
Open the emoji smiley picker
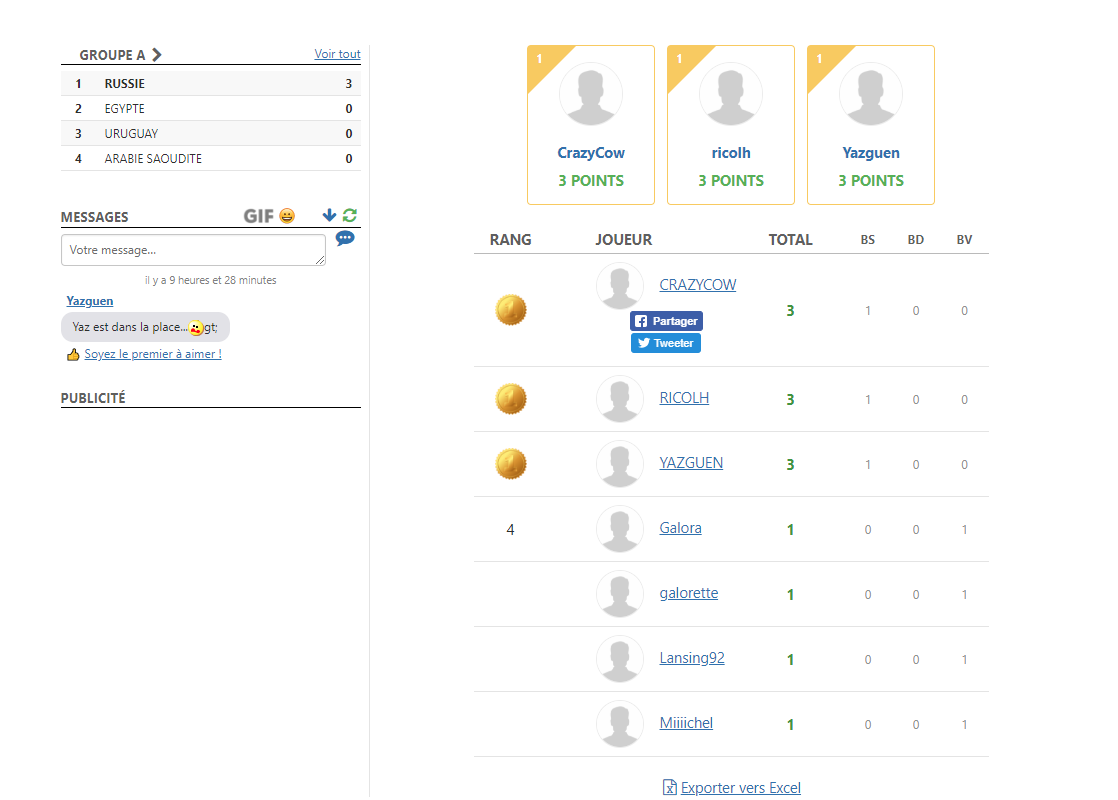click(x=287, y=216)
